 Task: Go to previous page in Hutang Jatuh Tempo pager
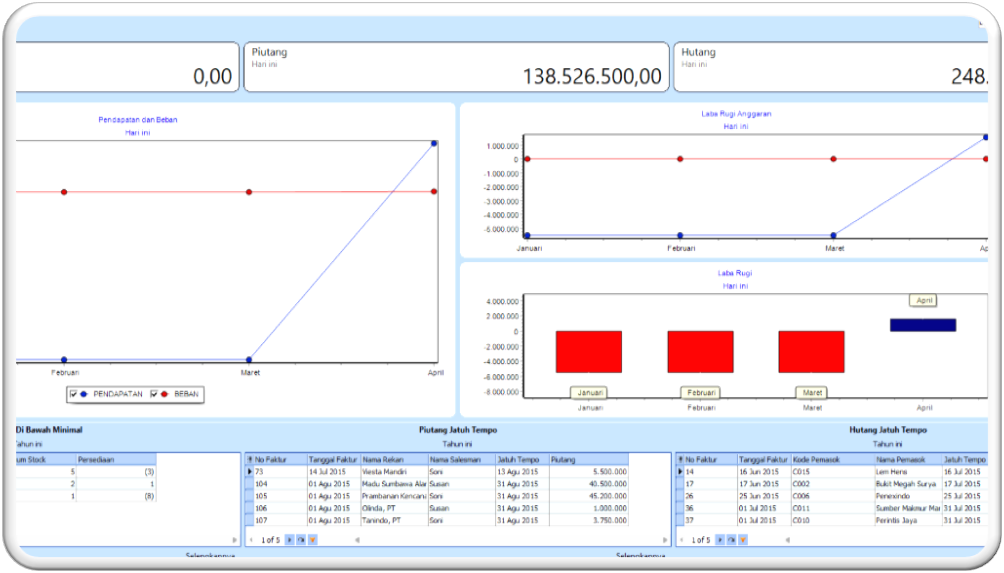(681, 540)
